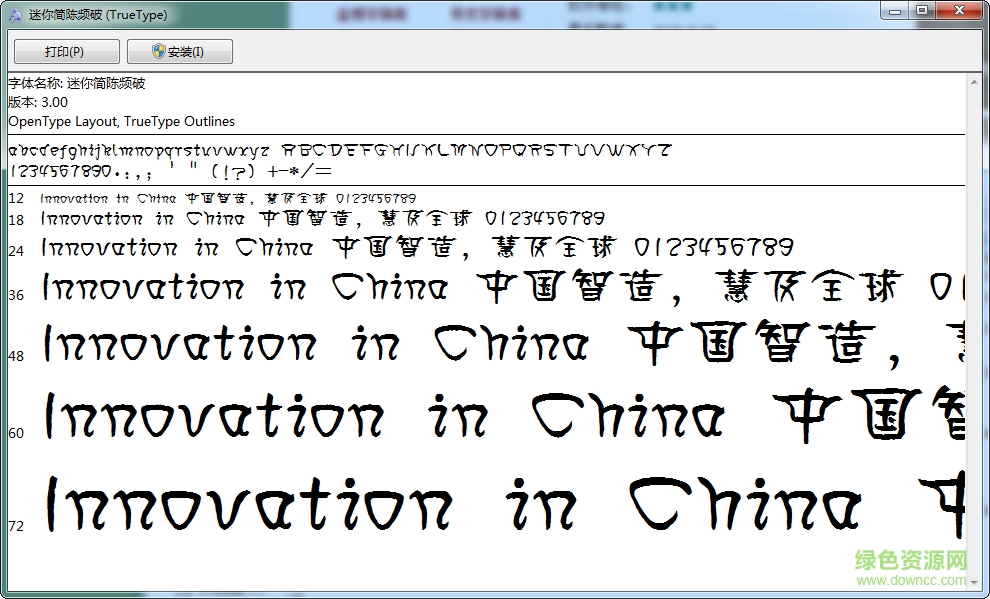Viewport: 990px width, 599px height.
Task: Close the font preview window
Action: click(959, 10)
